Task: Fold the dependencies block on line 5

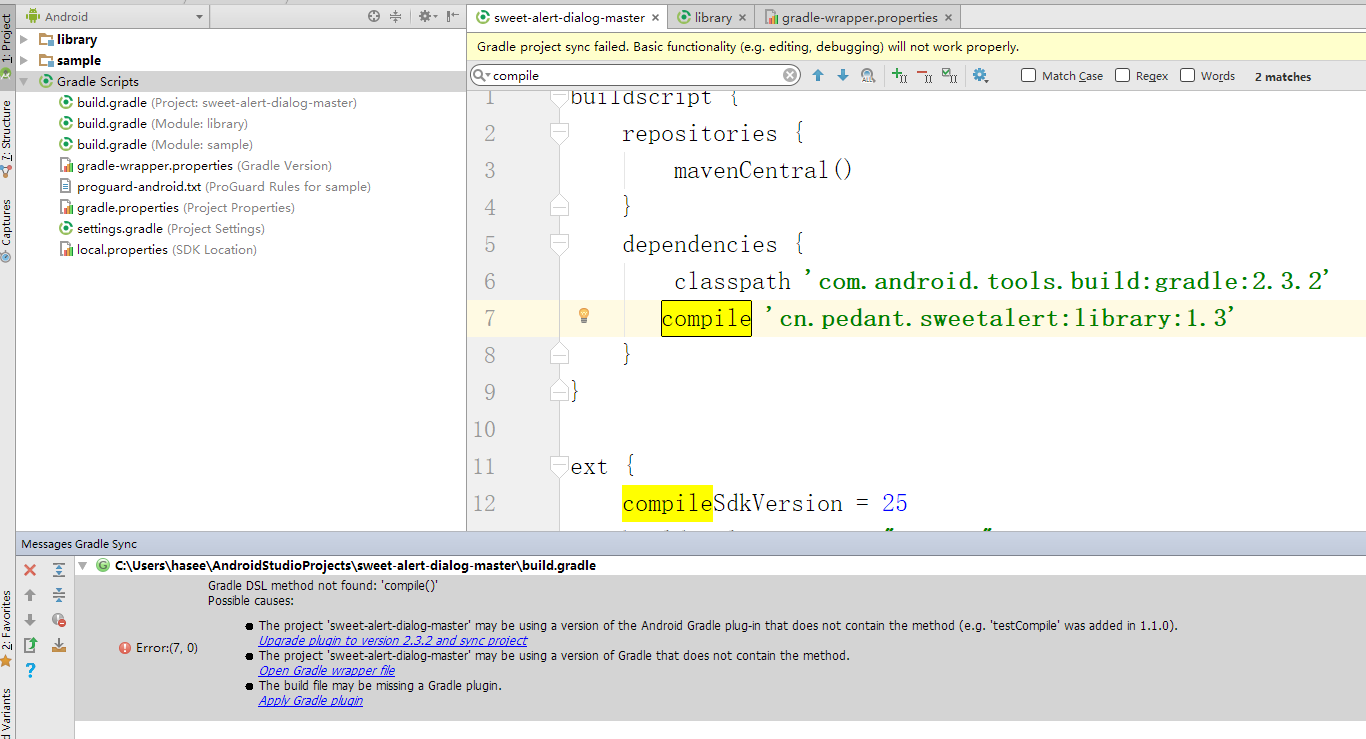Action: (559, 244)
